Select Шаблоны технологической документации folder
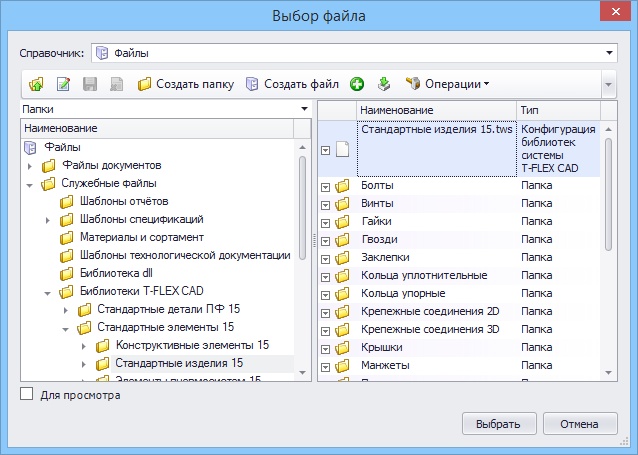Image resolution: width=638 pixels, height=455 pixels. 185,255
